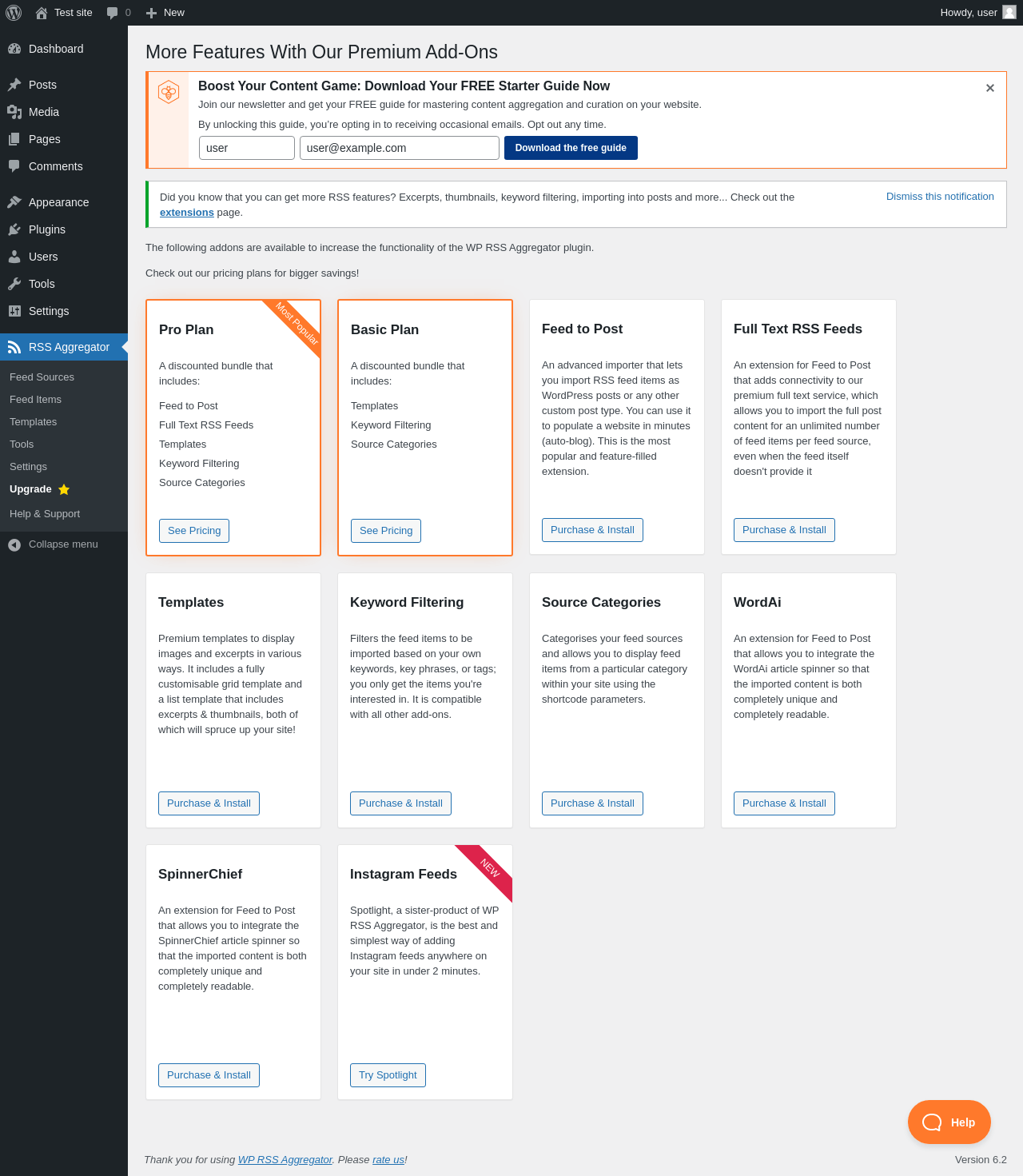Screen dimensions: 1023x1176
Task: Go to Feed Items submenu
Action: tap(35, 400)
